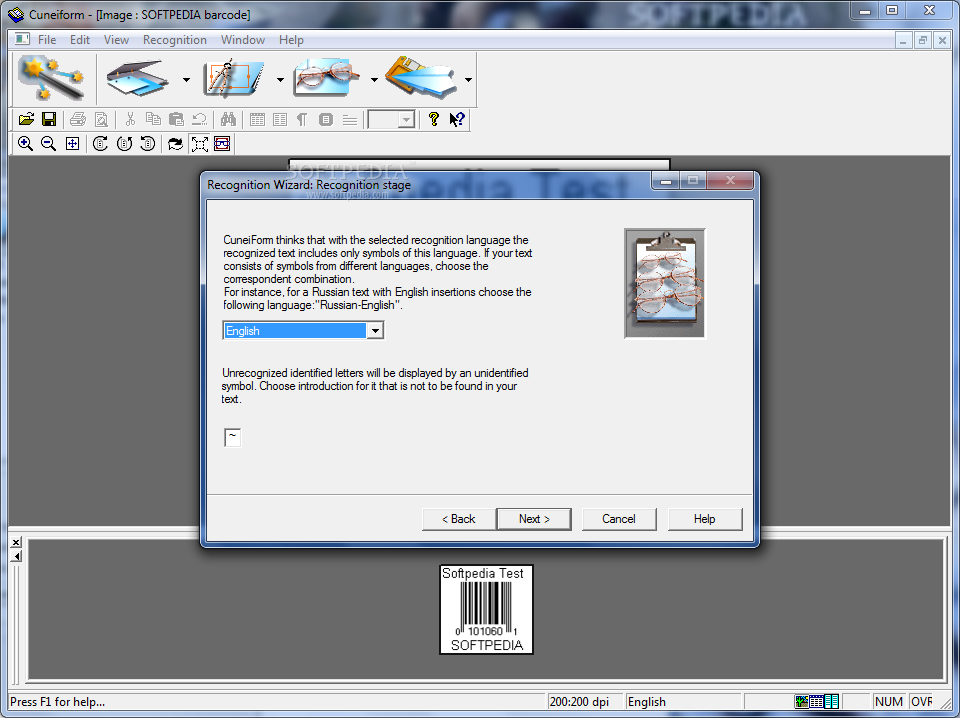Image resolution: width=960 pixels, height=718 pixels.
Task: Click the scissors Cut icon
Action: [130, 119]
